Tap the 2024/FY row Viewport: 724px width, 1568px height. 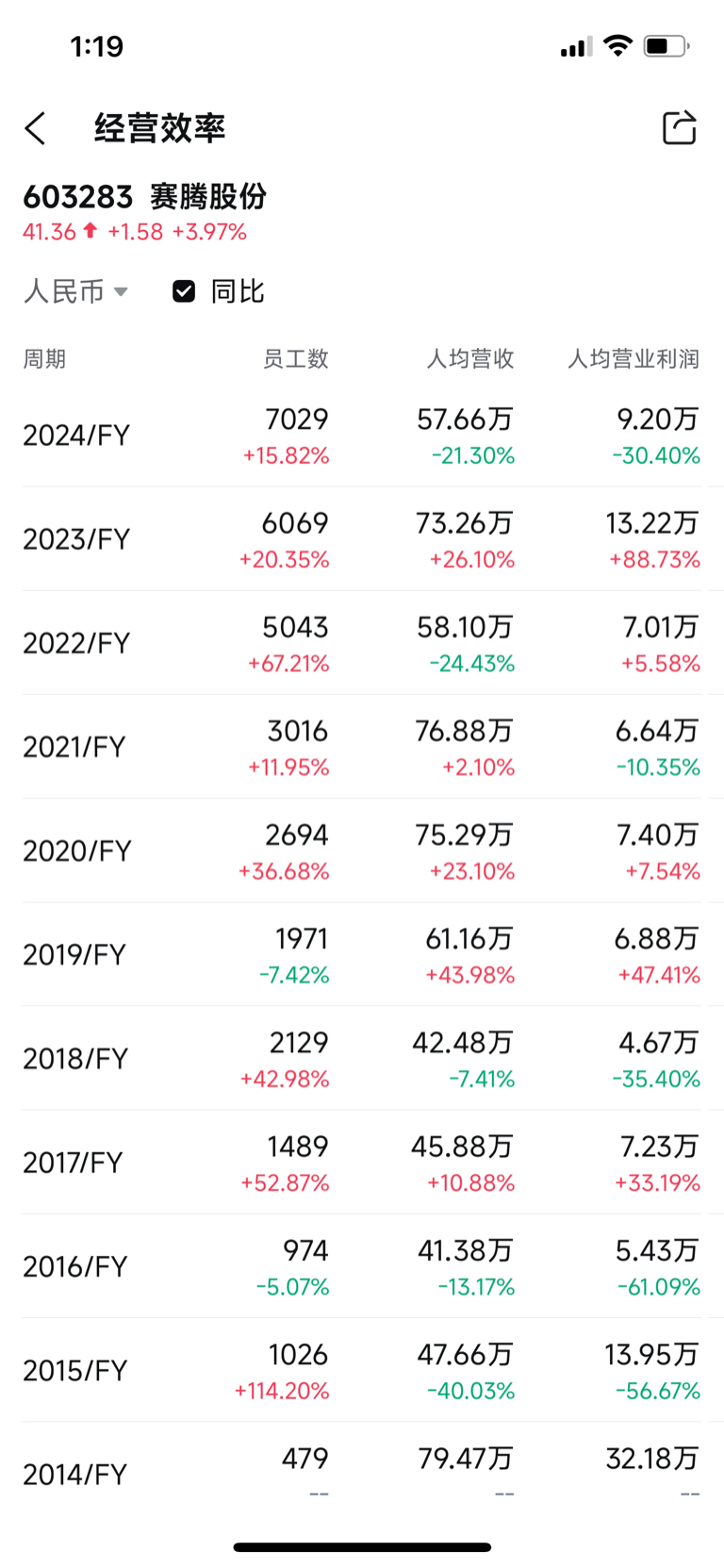[x=362, y=436]
